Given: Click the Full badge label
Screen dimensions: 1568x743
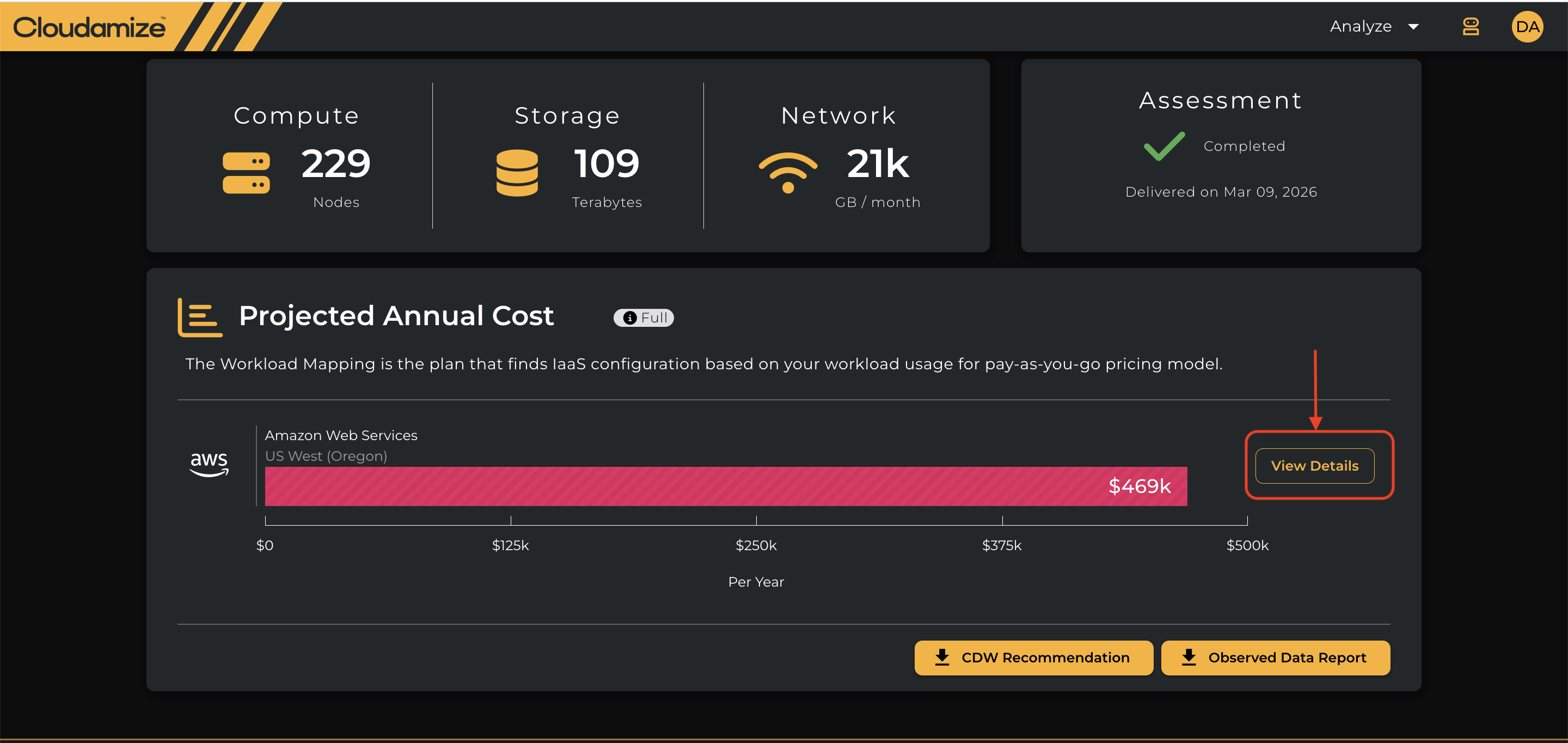Looking at the screenshot, I should pos(644,318).
